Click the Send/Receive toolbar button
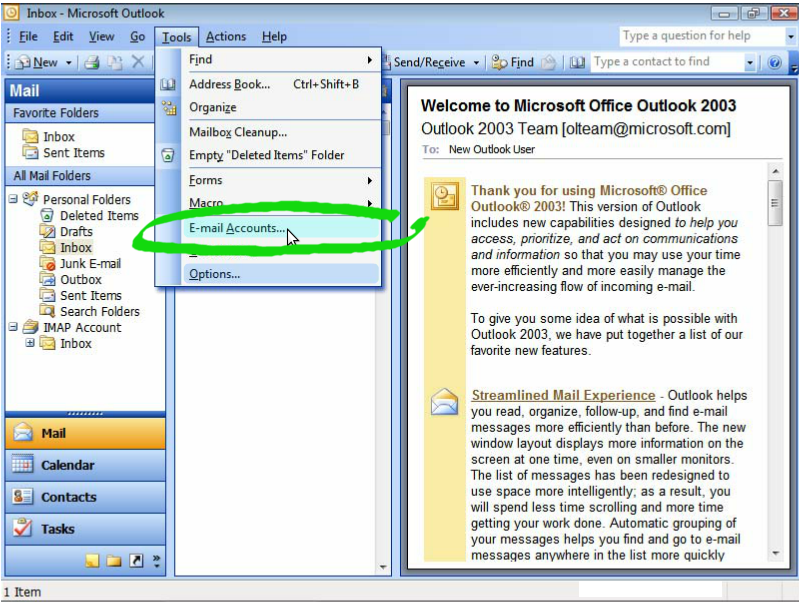The width and height of the screenshot is (799, 602). (429, 62)
